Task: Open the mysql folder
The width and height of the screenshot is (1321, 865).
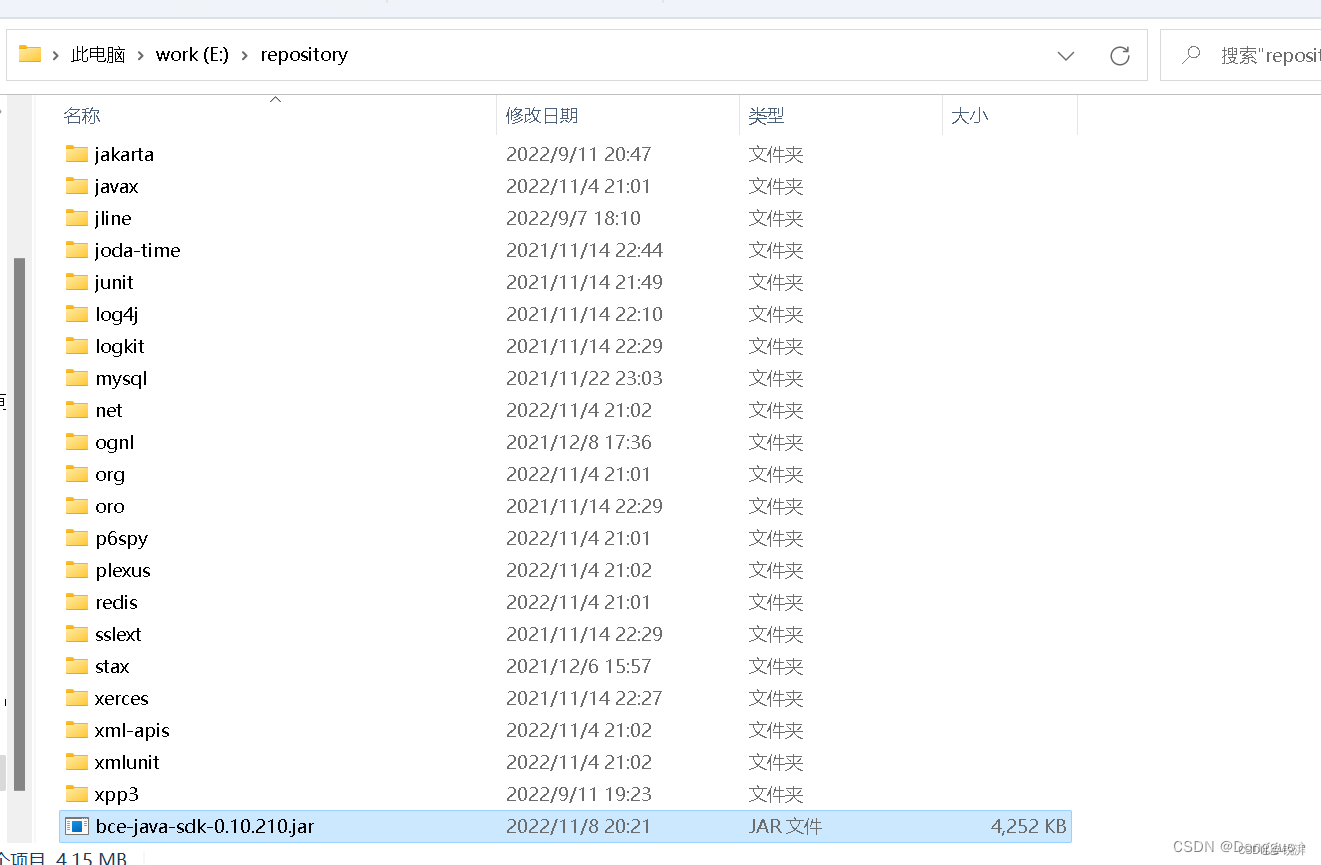Action: tap(120, 378)
